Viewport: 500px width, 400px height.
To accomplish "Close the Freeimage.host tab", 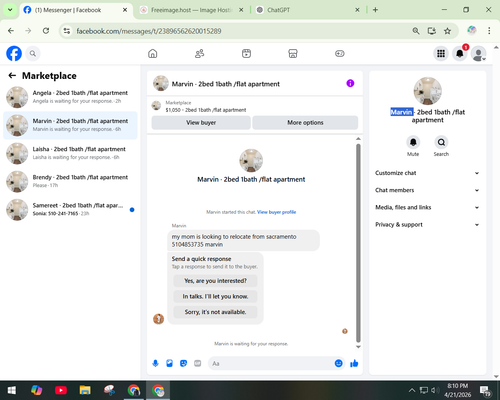I will (x=241, y=10).
